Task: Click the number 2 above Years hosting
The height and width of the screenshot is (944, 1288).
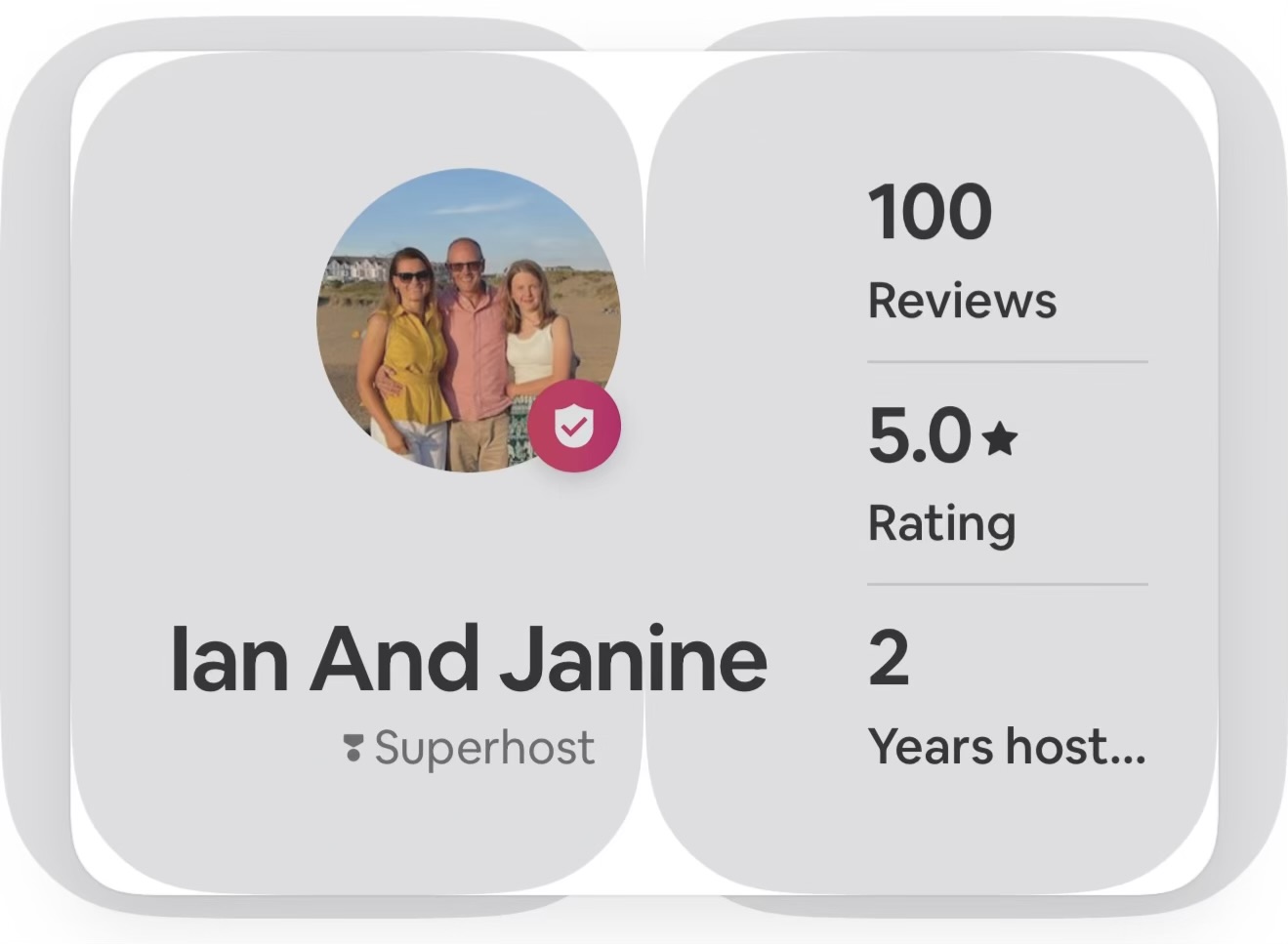Action: pyautogui.click(x=889, y=659)
